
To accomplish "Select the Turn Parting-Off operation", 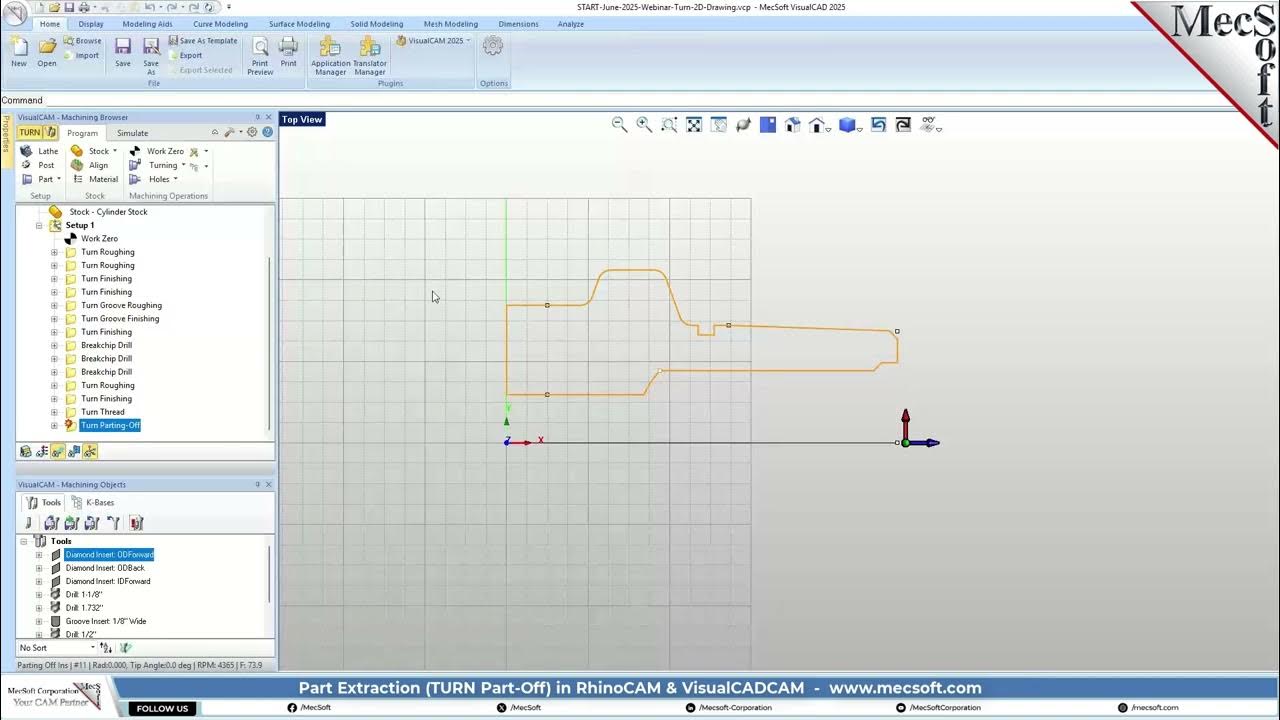I will pos(110,425).
